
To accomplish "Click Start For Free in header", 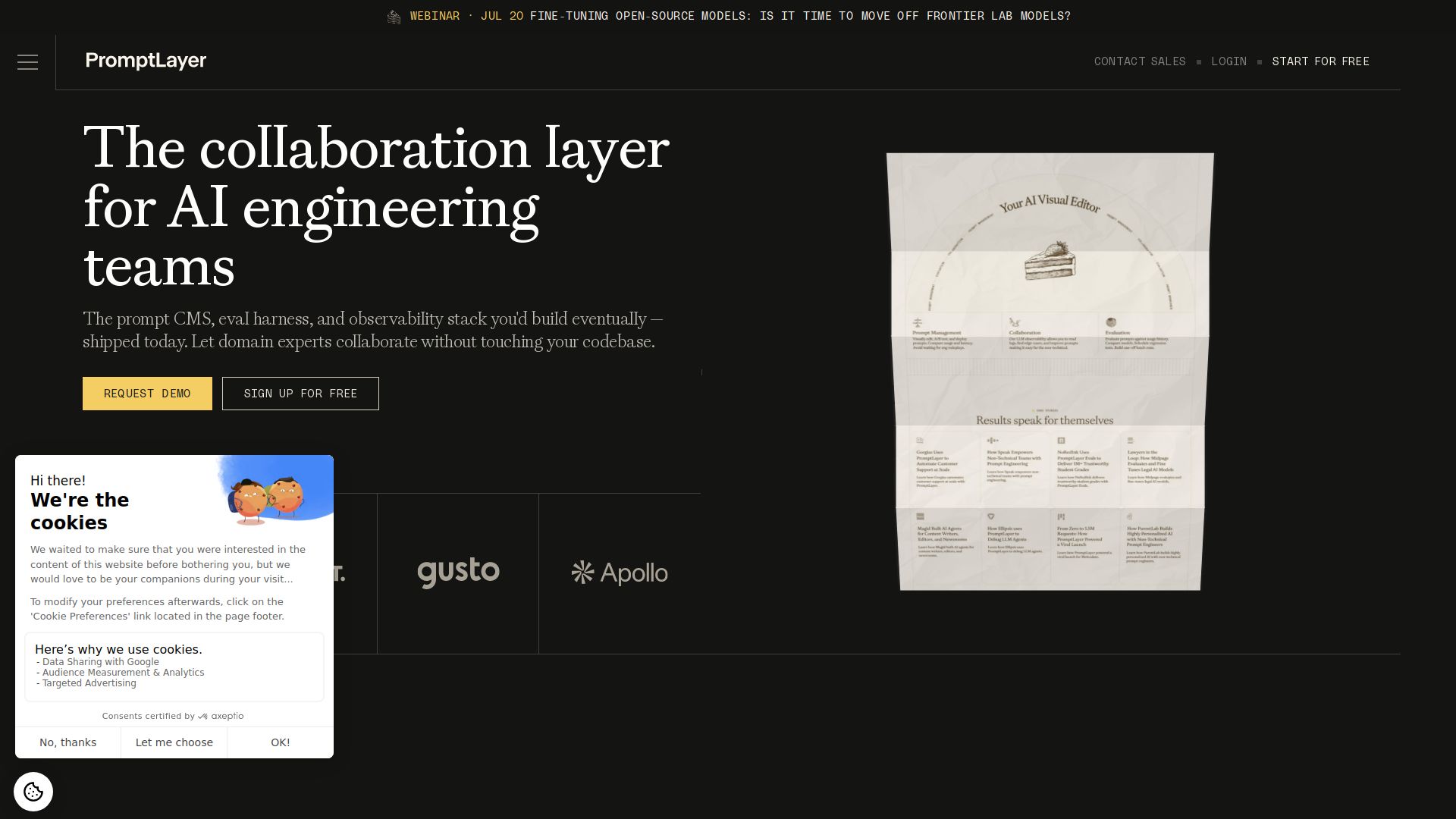I will [x=1320, y=61].
